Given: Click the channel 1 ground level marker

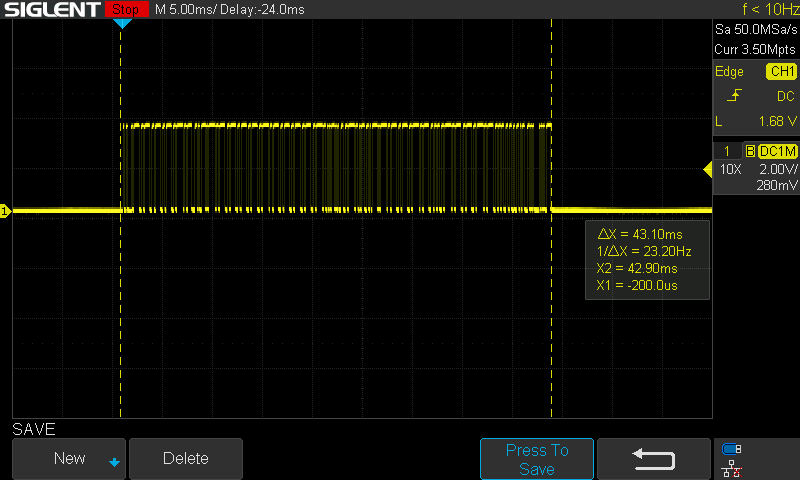Looking at the screenshot, I should coord(5,211).
